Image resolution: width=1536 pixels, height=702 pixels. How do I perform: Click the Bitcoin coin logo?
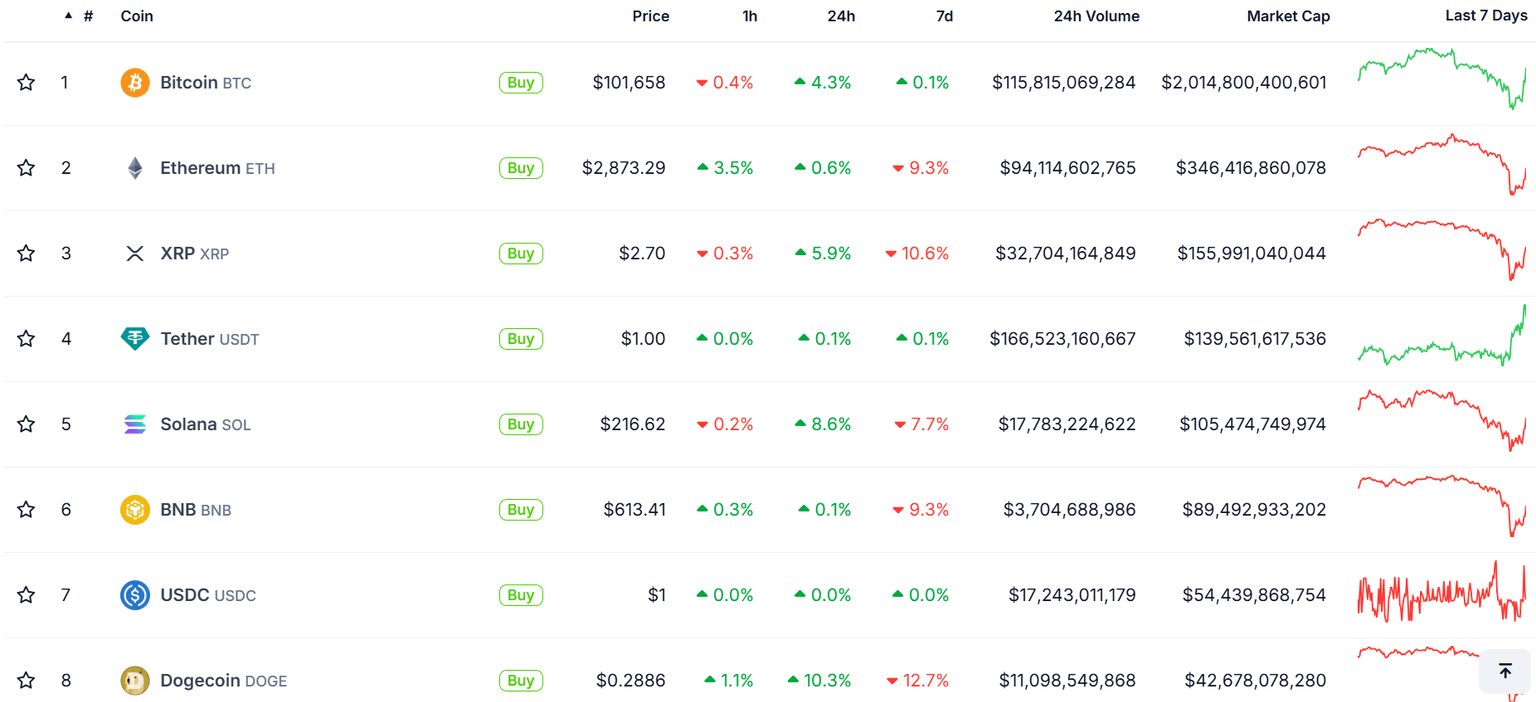tap(135, 82)
